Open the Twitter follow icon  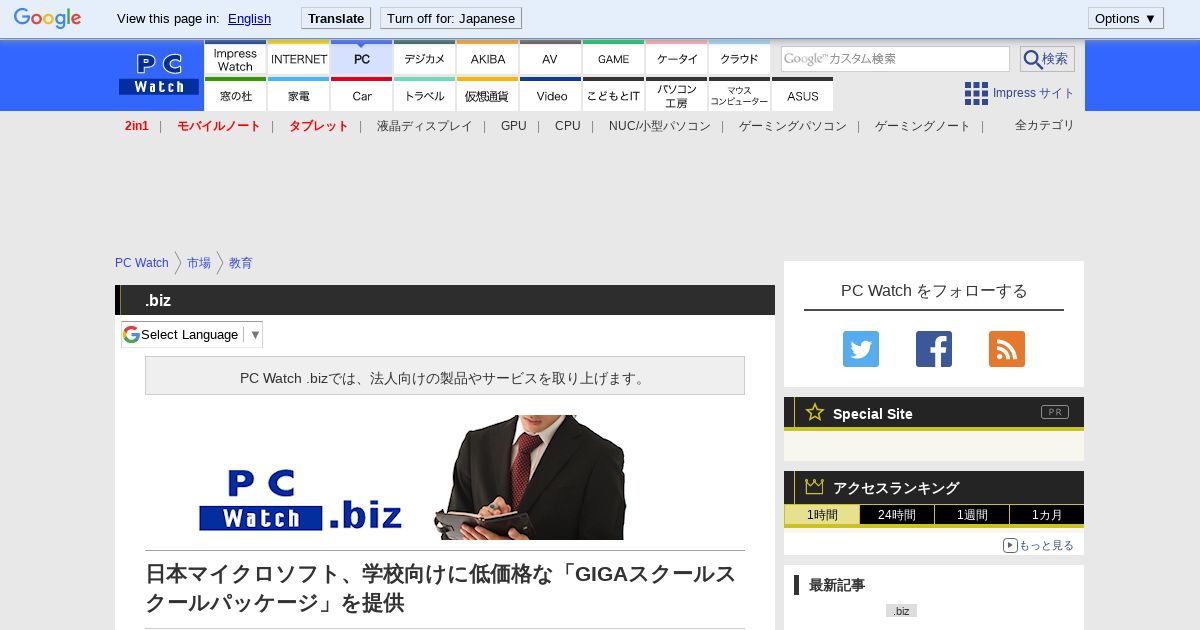[861, 349]
